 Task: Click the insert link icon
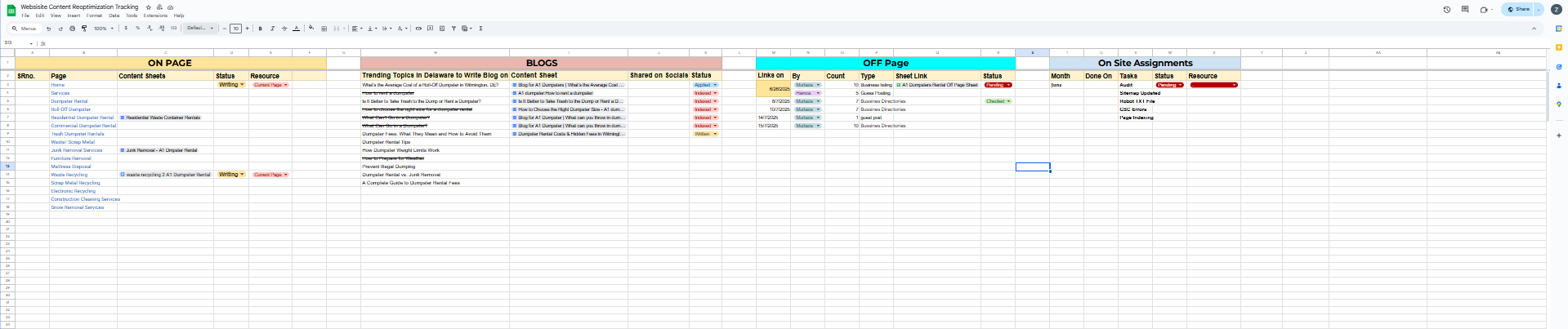pos(418,29)
